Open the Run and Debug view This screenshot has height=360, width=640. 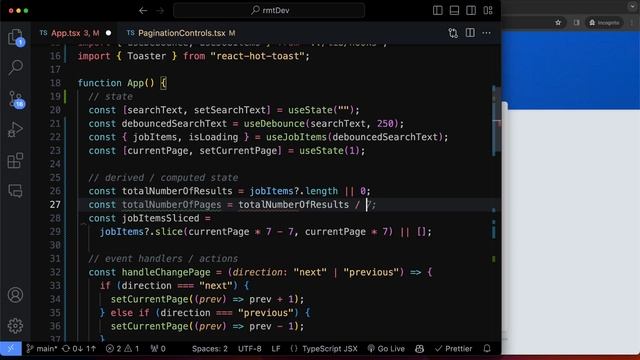coord(16,130)
